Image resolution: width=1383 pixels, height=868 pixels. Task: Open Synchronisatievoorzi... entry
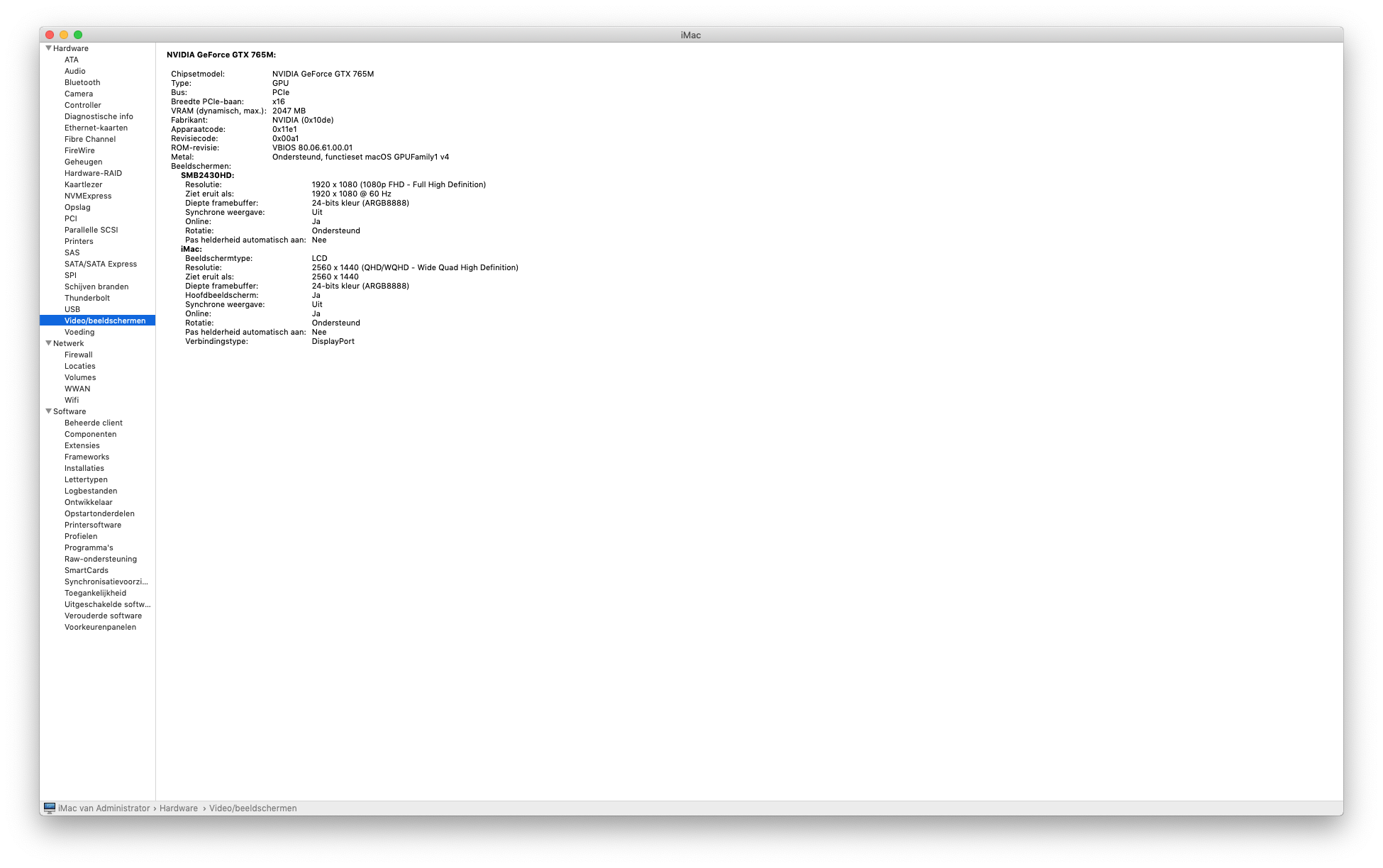tap(106, 582)
